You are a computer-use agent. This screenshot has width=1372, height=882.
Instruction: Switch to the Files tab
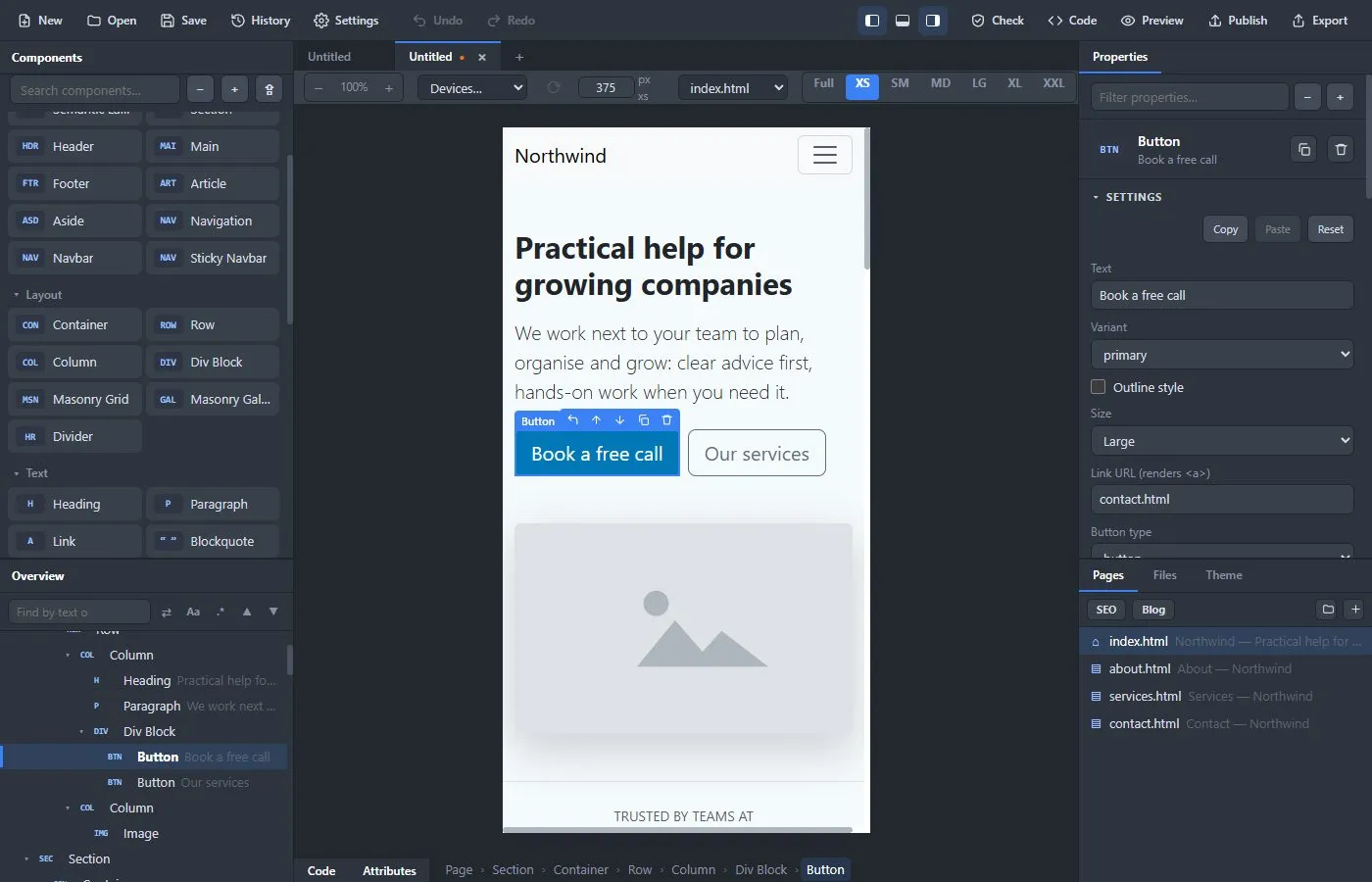1164,575
